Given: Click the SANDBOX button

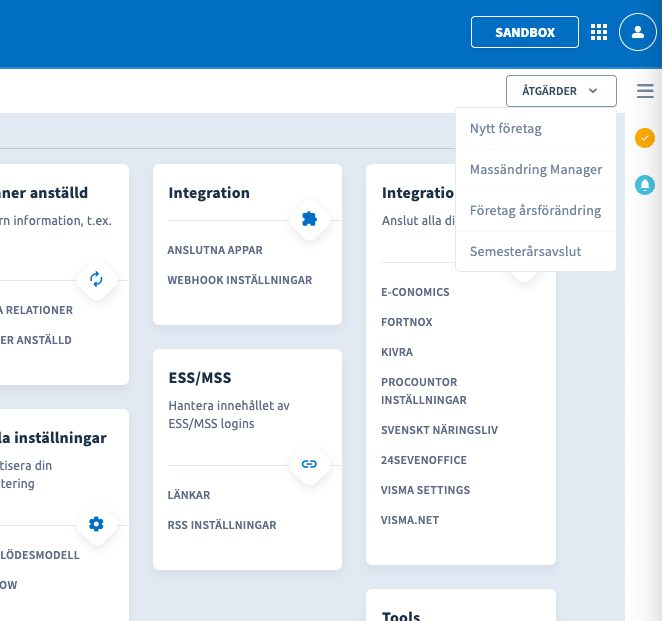Looking at the screenshot, I should (525, 32).
